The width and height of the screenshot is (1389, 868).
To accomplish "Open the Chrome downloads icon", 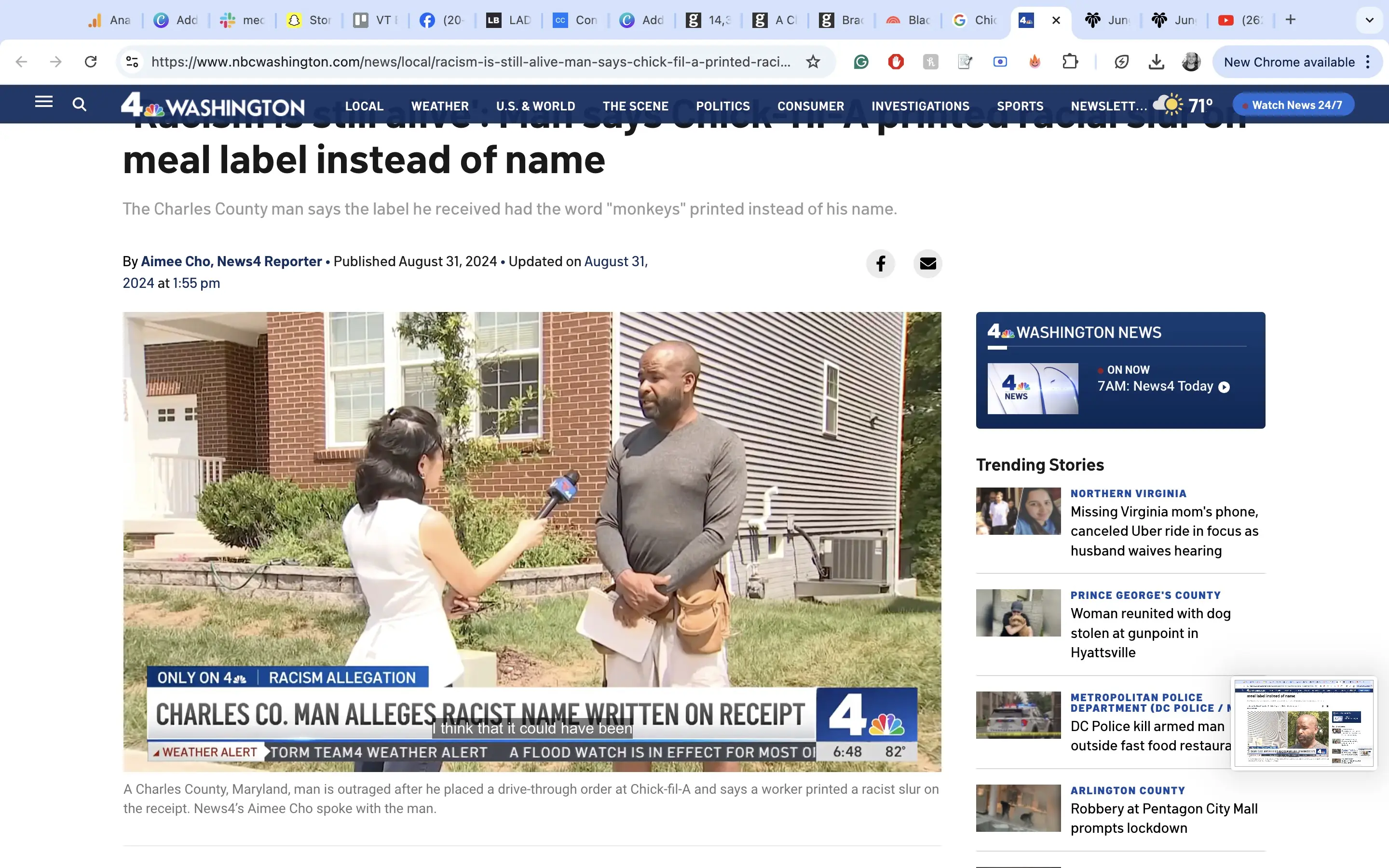I will point(1156,62).
